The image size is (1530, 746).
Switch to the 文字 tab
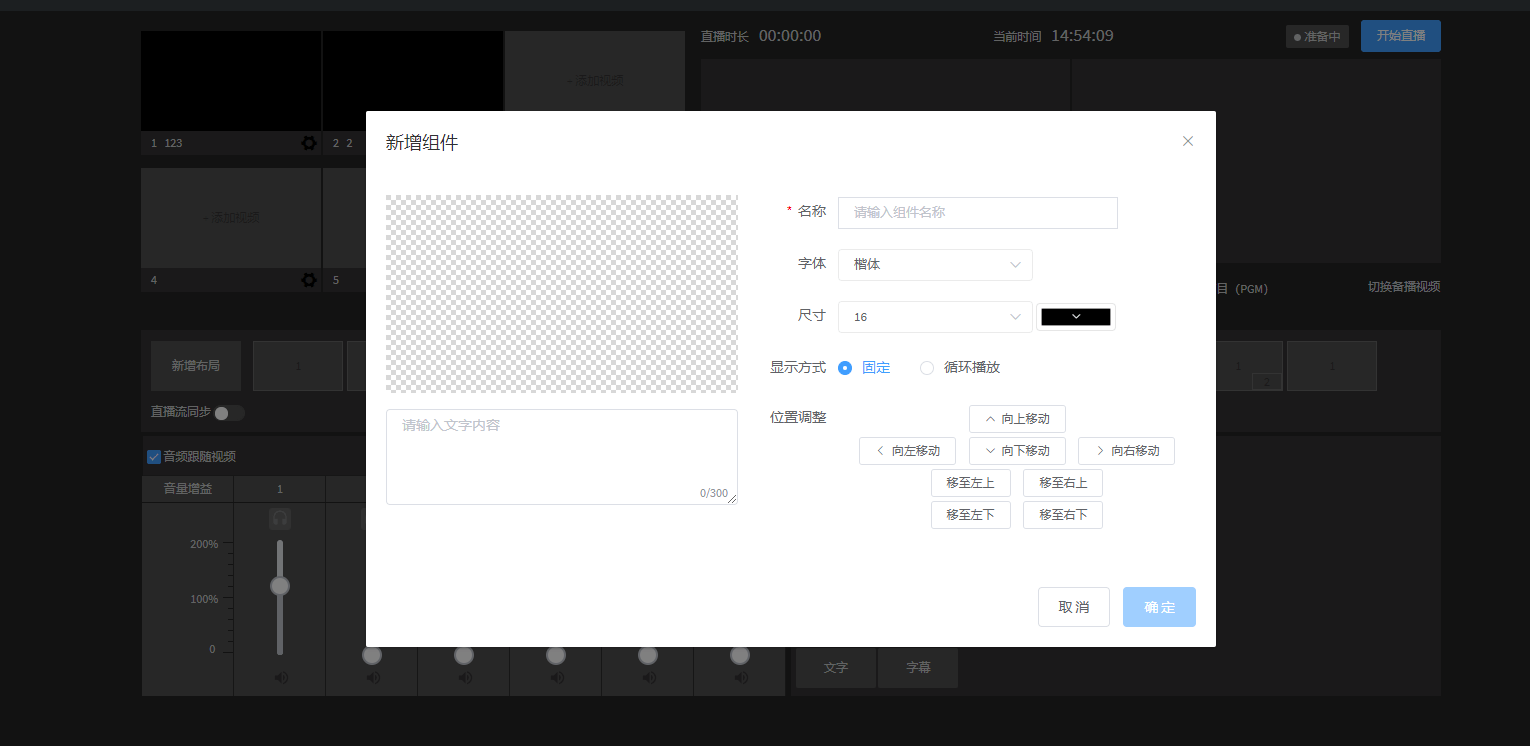(x=836, y=668)
